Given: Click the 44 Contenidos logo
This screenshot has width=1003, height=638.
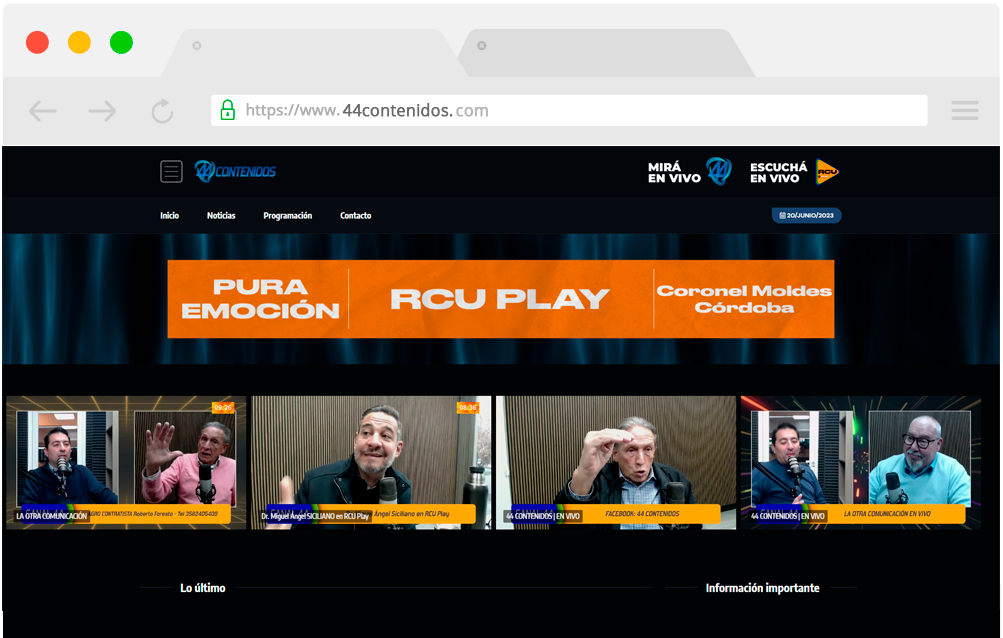Looking at the screenshot, I should pos(236,171).
